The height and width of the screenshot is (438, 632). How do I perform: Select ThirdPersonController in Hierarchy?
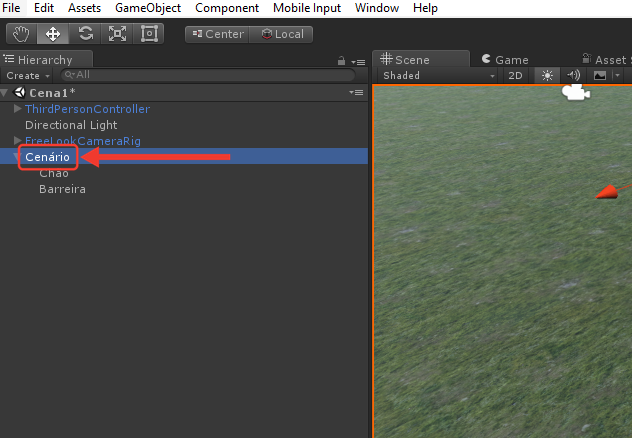(x=87, y=109)
